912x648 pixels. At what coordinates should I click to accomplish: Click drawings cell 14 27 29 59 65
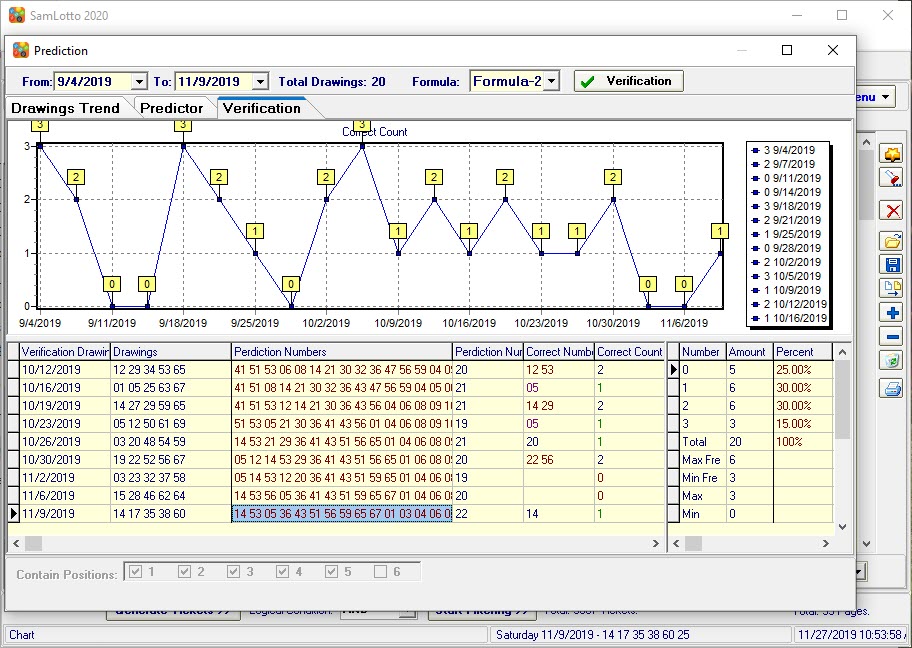[x=171, y=405]
